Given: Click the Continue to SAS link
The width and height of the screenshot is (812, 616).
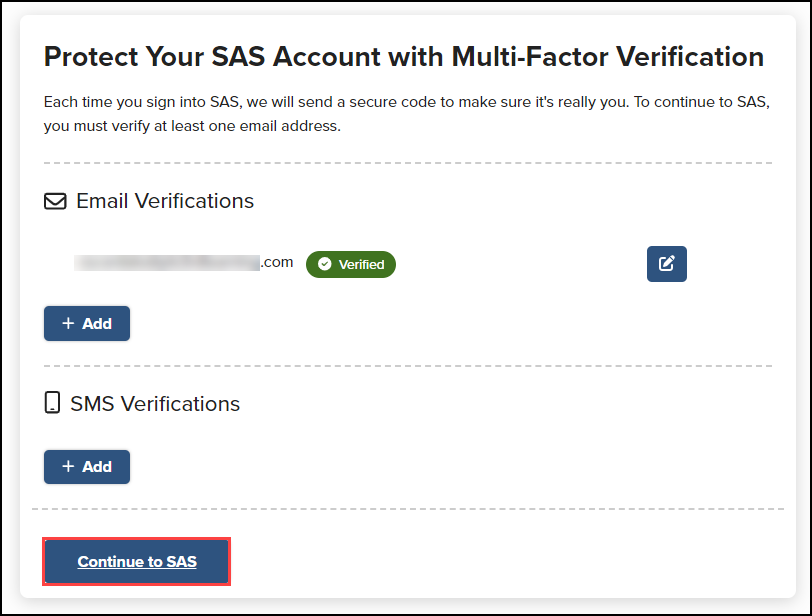Looking at the screenshot, I should 136,561.
